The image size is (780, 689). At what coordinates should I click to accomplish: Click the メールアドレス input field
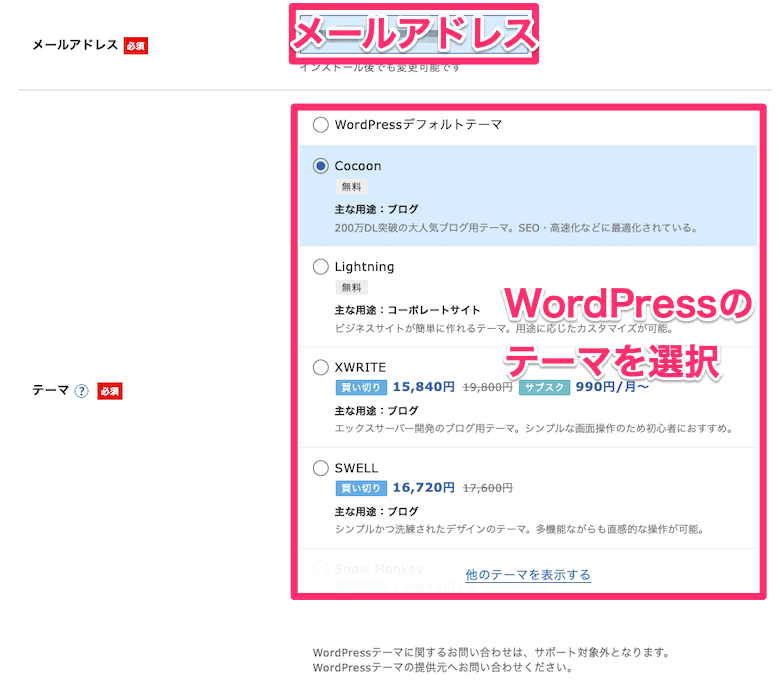414,35
